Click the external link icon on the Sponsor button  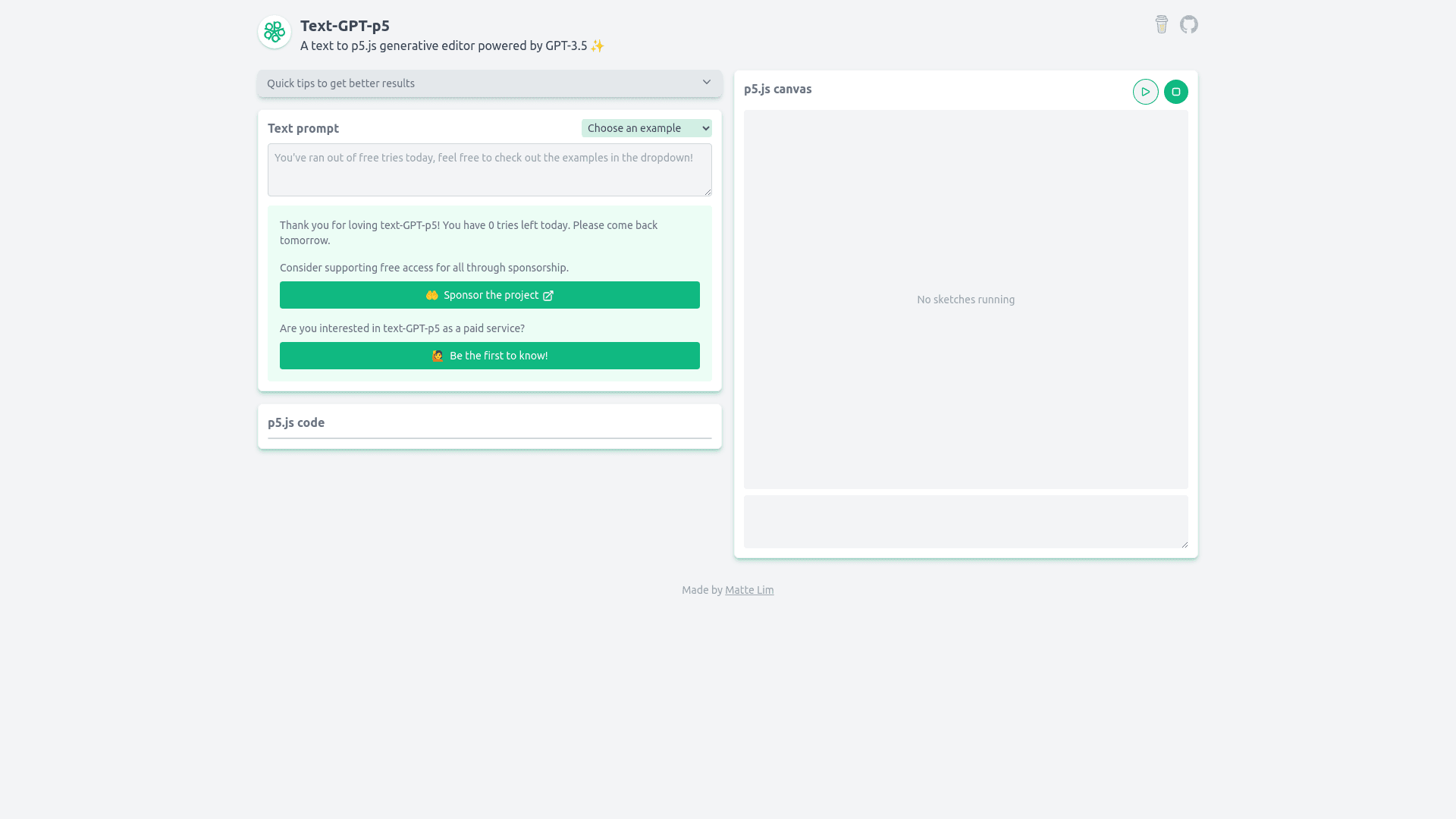[548, 296]
